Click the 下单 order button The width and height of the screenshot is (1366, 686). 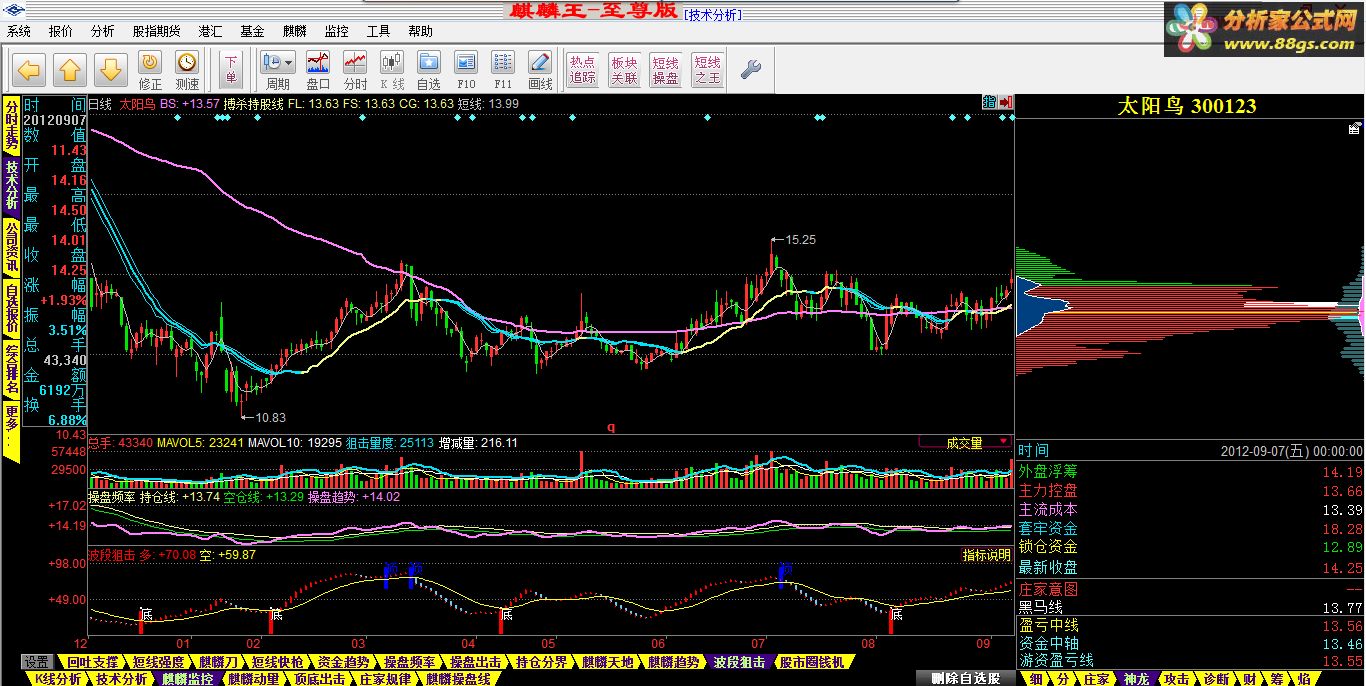232,70
